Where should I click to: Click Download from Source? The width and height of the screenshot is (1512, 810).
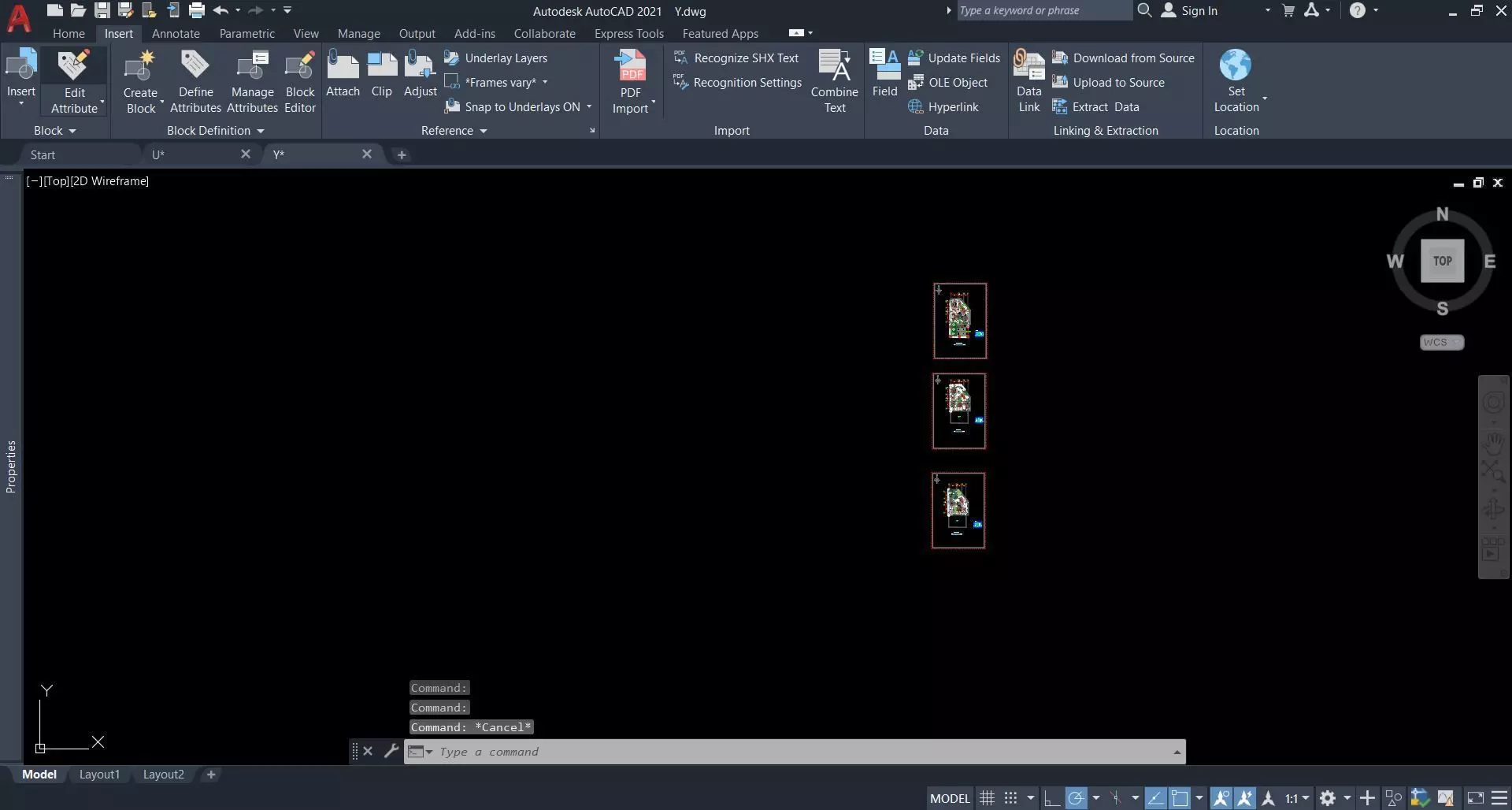click(x=1124, y=58)
